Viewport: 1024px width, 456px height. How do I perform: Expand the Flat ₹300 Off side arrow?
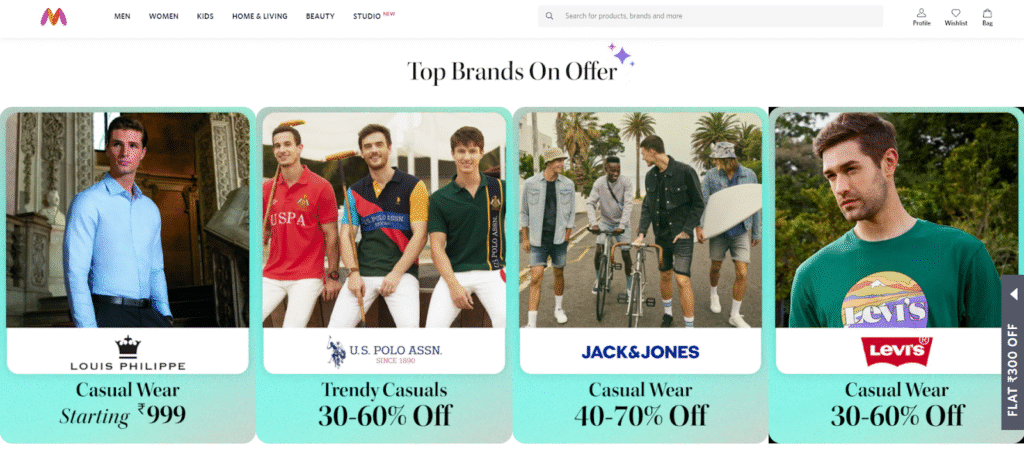(x=1012, y=297)
